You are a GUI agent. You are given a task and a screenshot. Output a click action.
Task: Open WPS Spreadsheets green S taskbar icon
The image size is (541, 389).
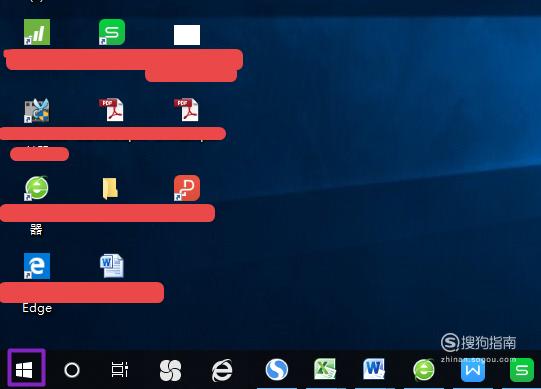point(522,370)
